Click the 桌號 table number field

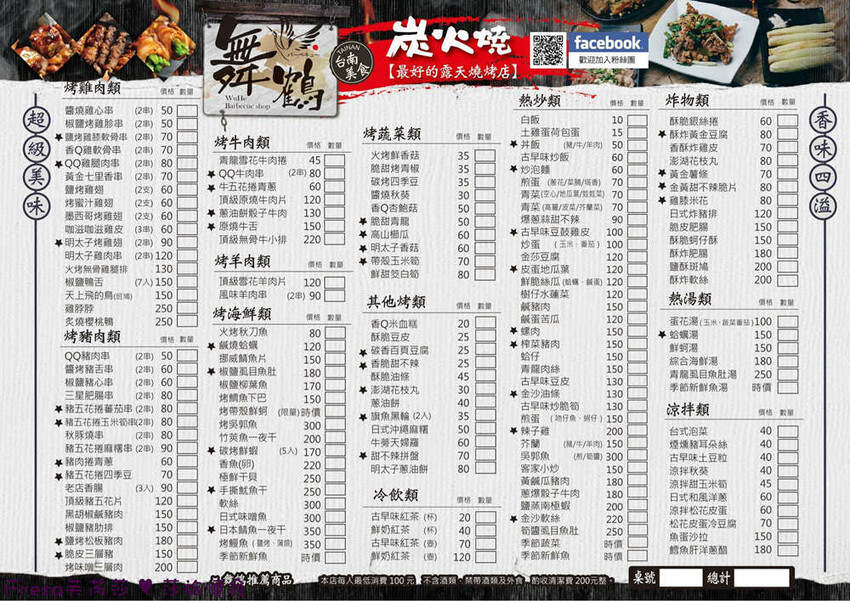[680, 578]
